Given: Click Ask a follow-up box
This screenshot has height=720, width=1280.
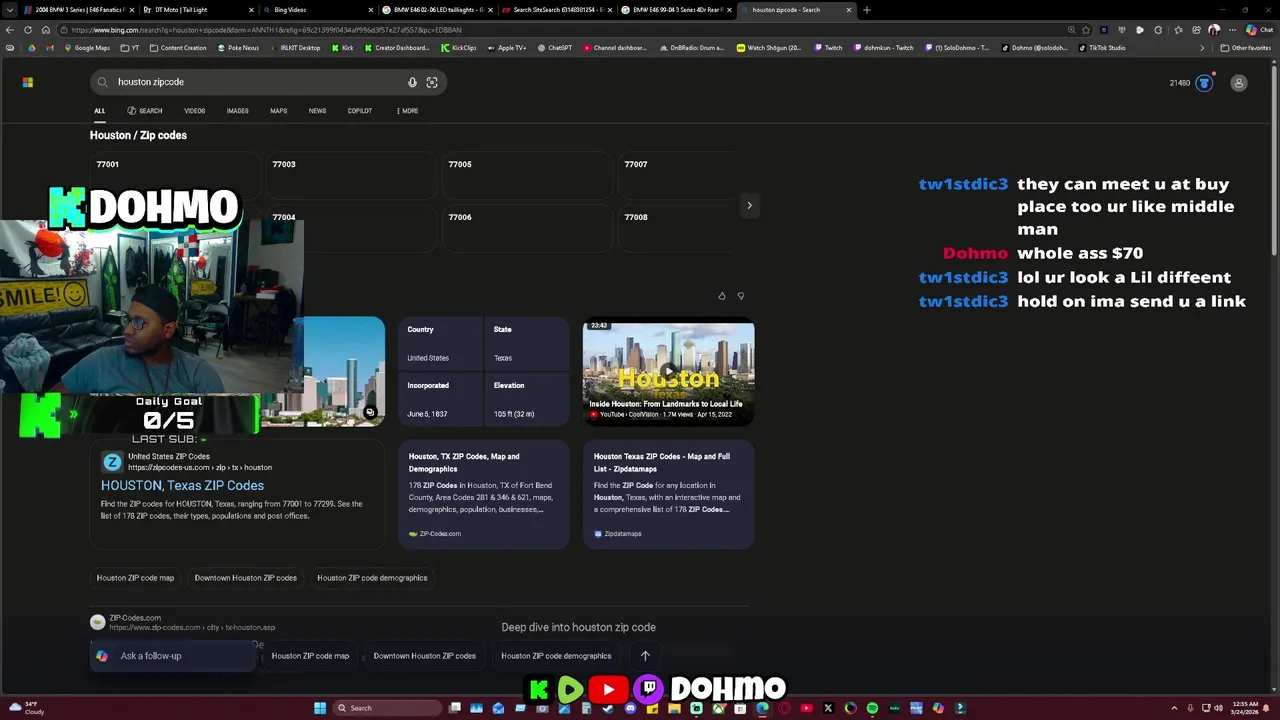Looking at the screenshot, I should [x=174, y=656].
